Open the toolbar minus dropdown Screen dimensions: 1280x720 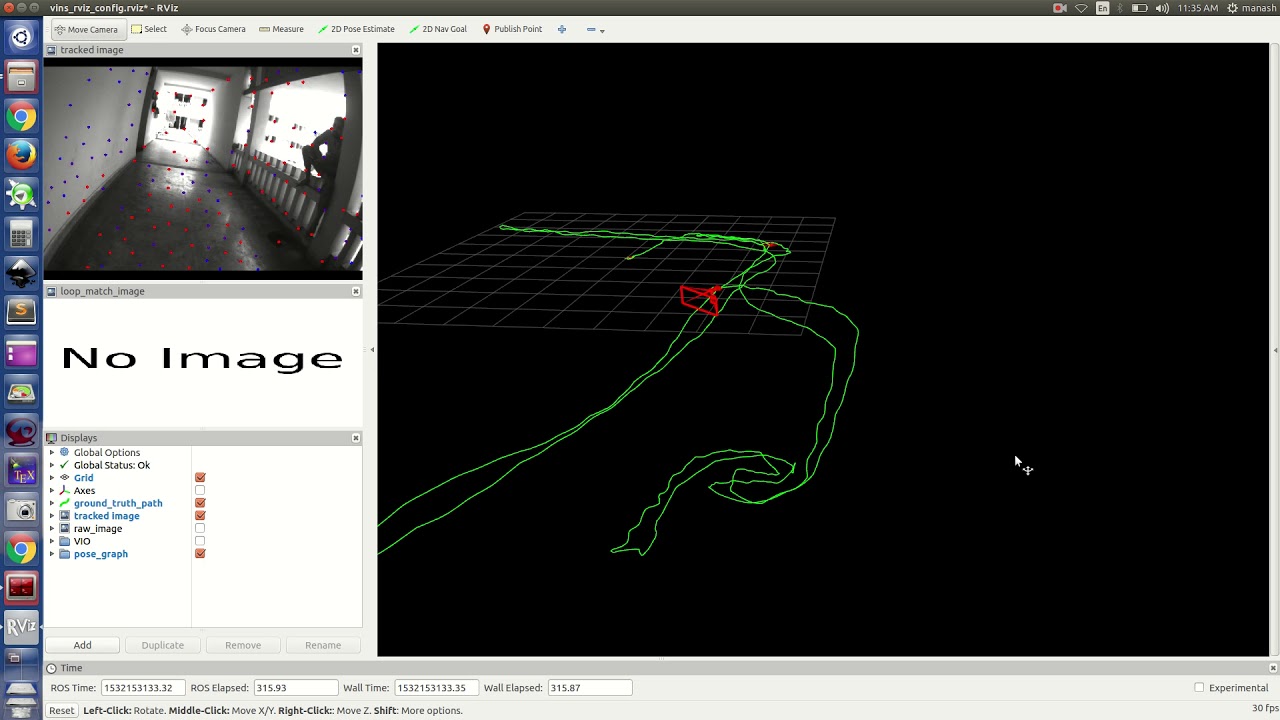(595, 29)
